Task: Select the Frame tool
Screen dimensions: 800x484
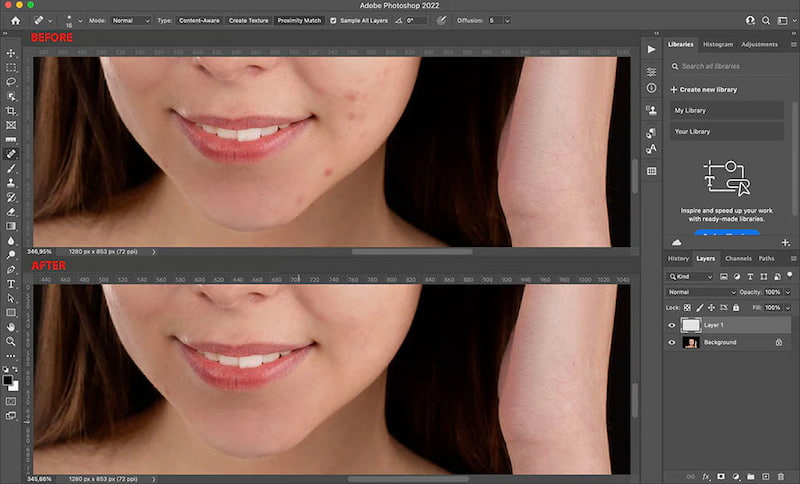Action: point(11,125)
